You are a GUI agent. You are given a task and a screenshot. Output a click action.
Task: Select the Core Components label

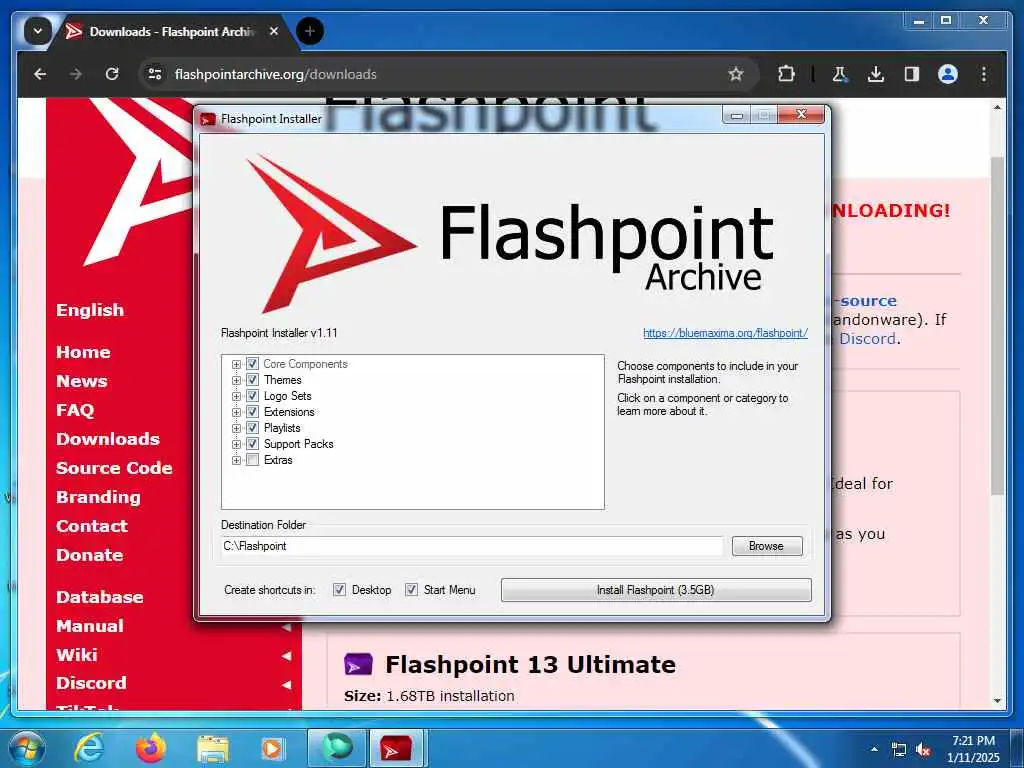tap(305, 364)
